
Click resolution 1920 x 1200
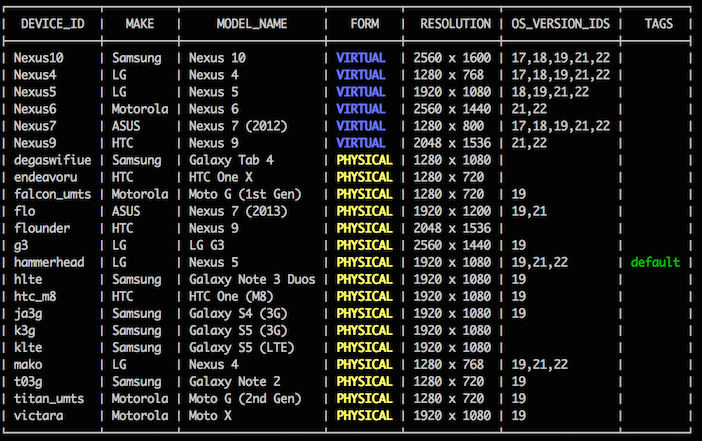pyautogui.click(x=452, y=211)
